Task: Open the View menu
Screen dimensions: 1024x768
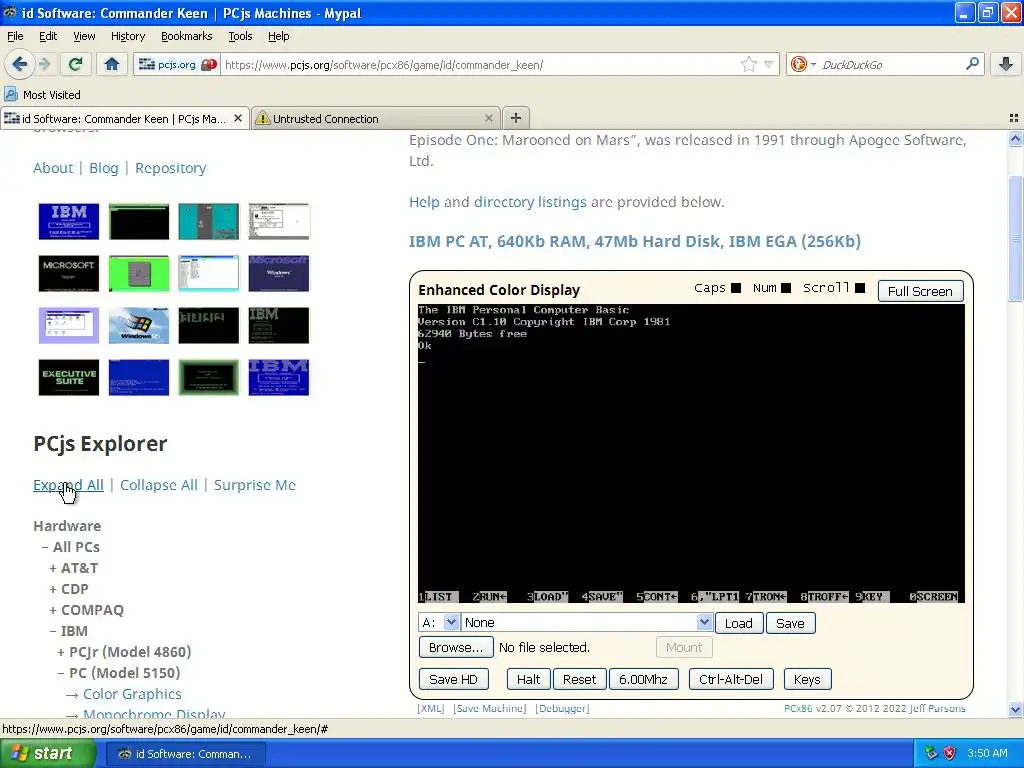Action: [84, 36]
